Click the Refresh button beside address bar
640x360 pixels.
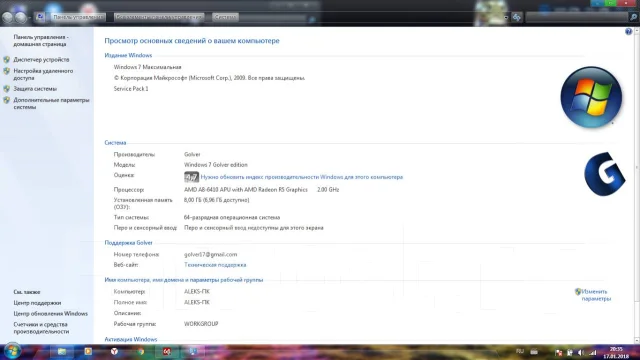pyautogui.click(x=517, y=17)
